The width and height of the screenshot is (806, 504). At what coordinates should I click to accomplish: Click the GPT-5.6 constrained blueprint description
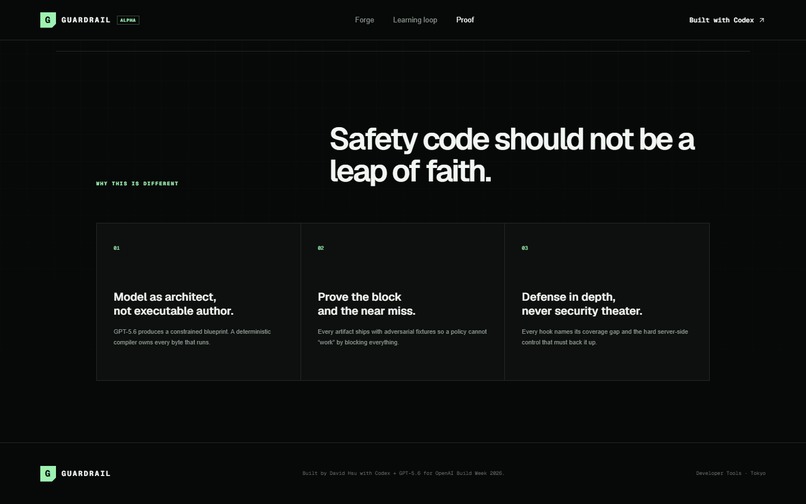pos(192,337)
